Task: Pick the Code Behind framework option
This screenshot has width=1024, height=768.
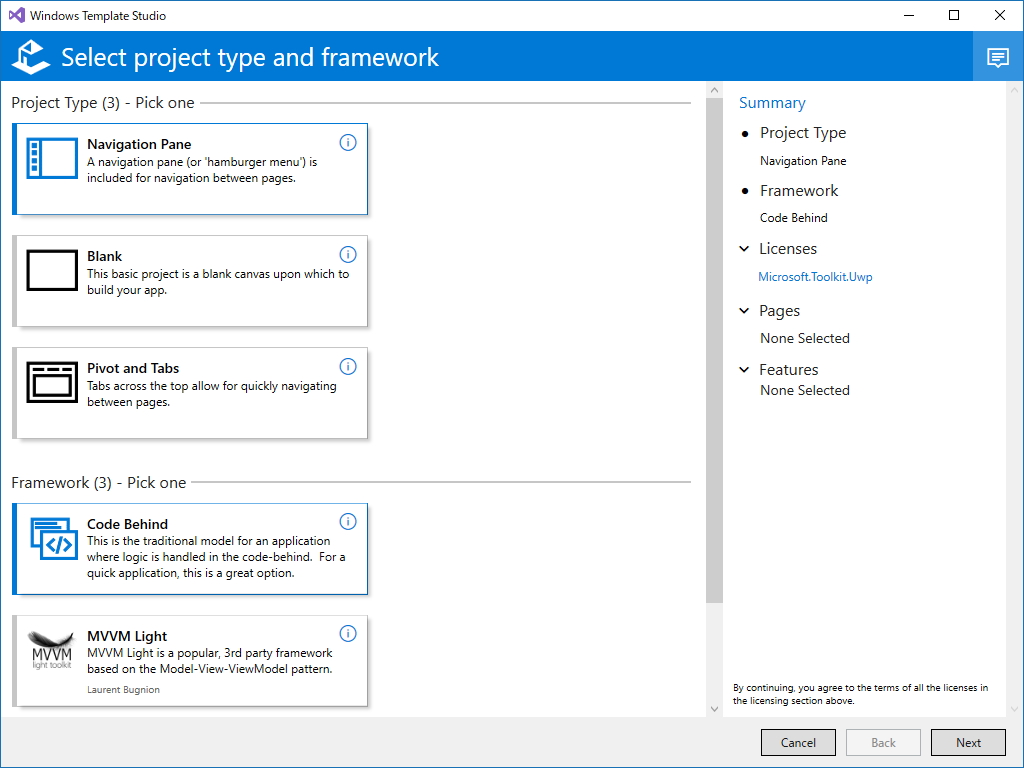Action: pos(190,549)
